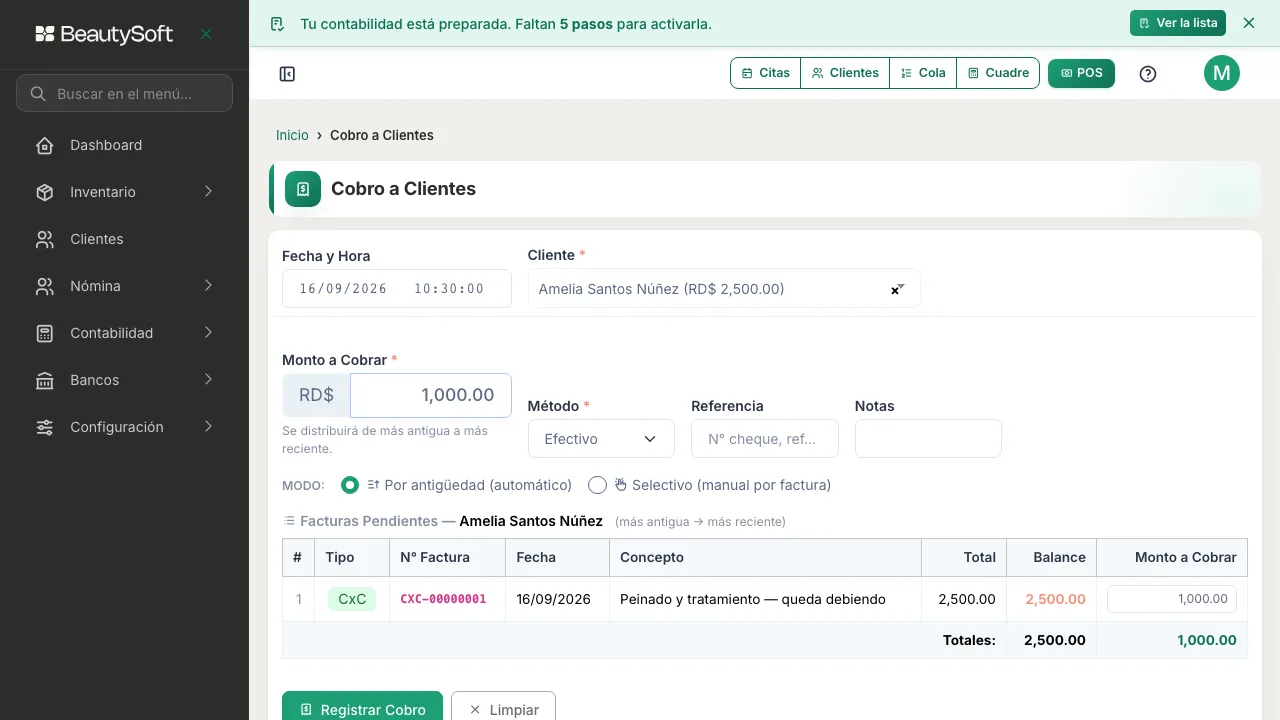Click the Cobro a Clientes header icon
Screen dimensions: 1280x720
point(303,189)
